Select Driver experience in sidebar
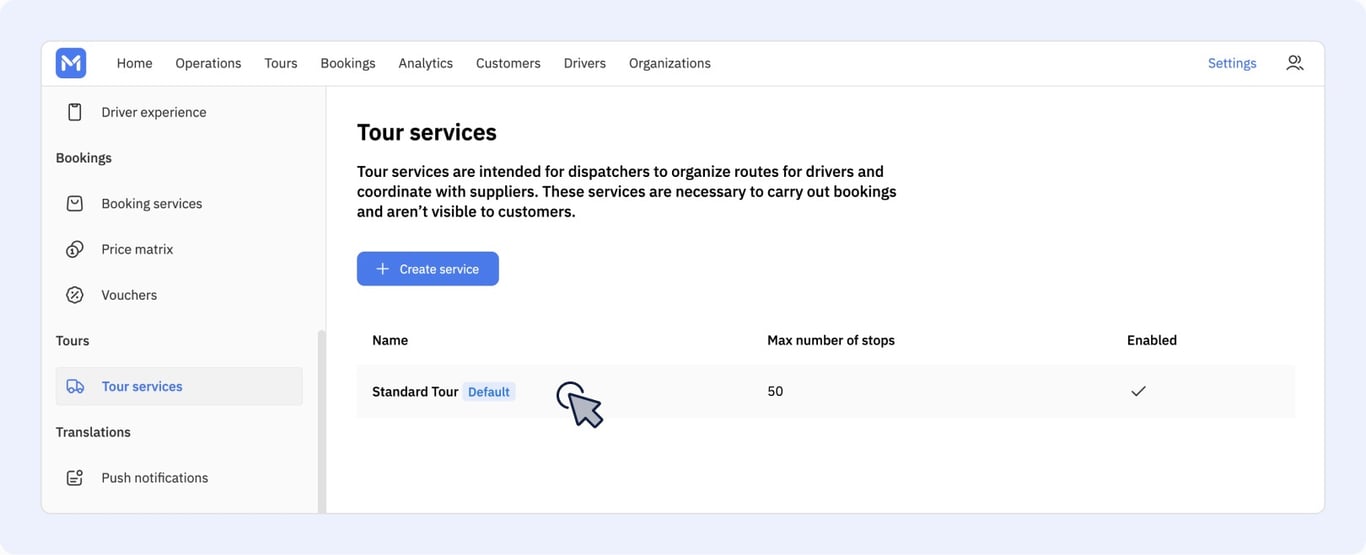 click(154, 112)
